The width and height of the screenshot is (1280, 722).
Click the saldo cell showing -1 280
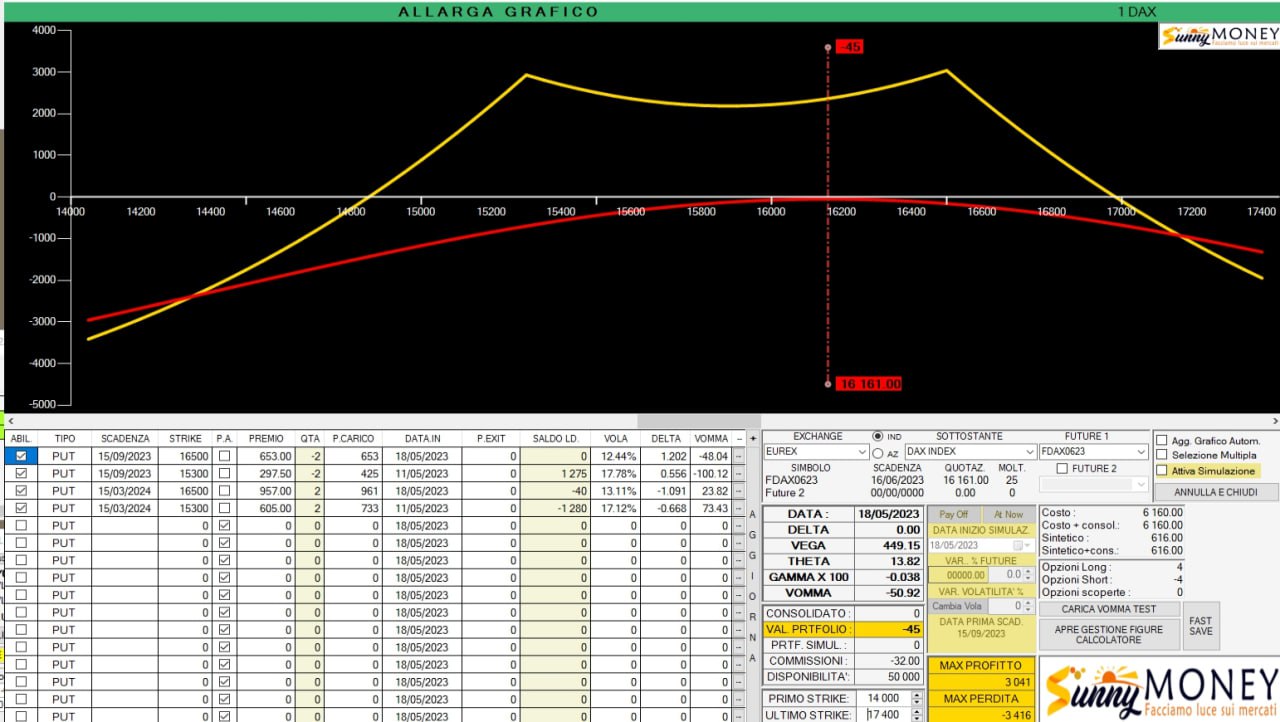coord(555,508)
